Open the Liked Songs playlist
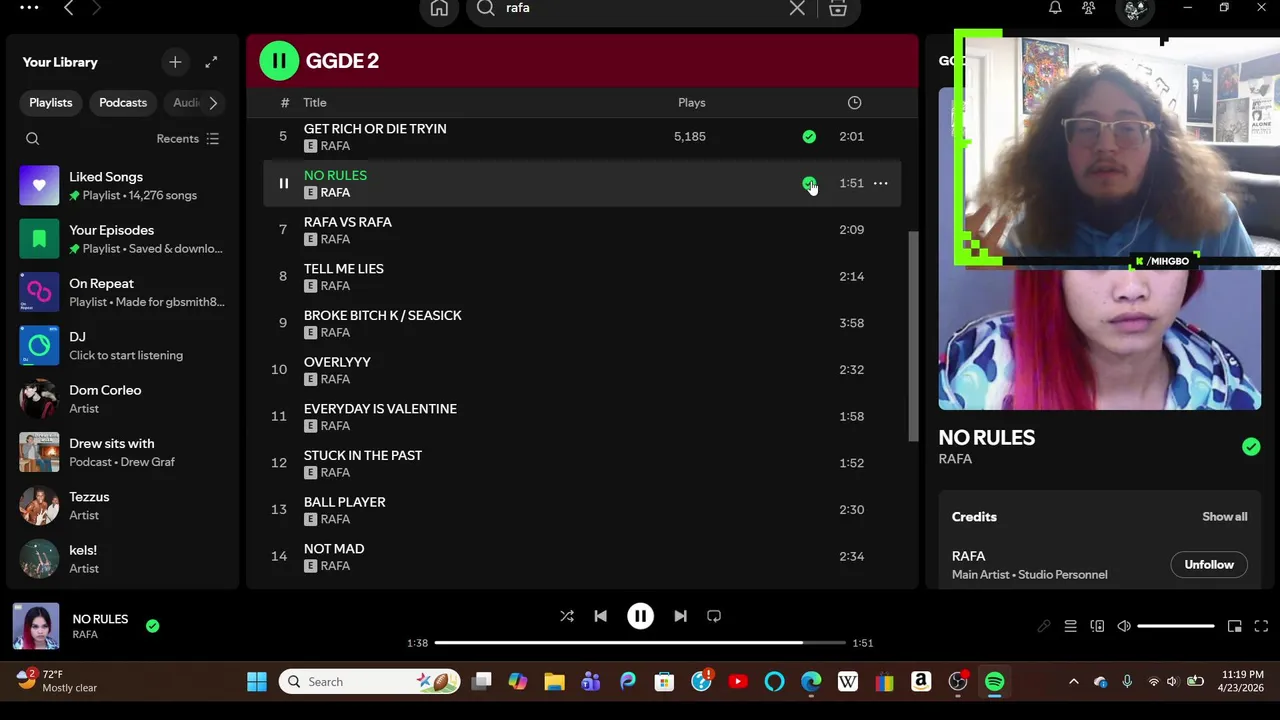 [x=123, y=186]
